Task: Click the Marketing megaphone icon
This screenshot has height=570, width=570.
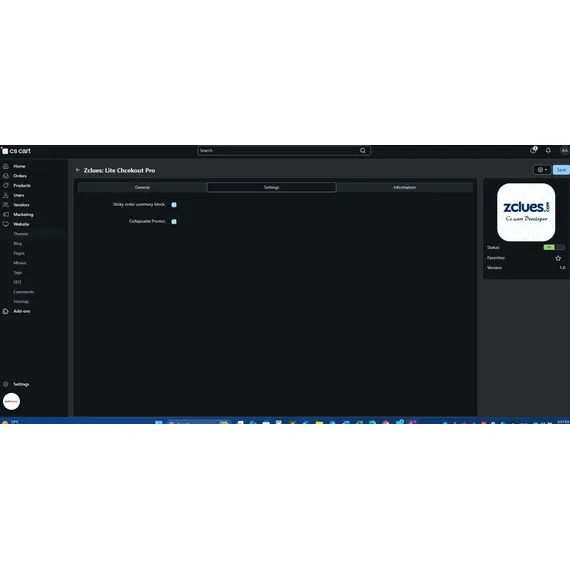Action: point(6,214)
